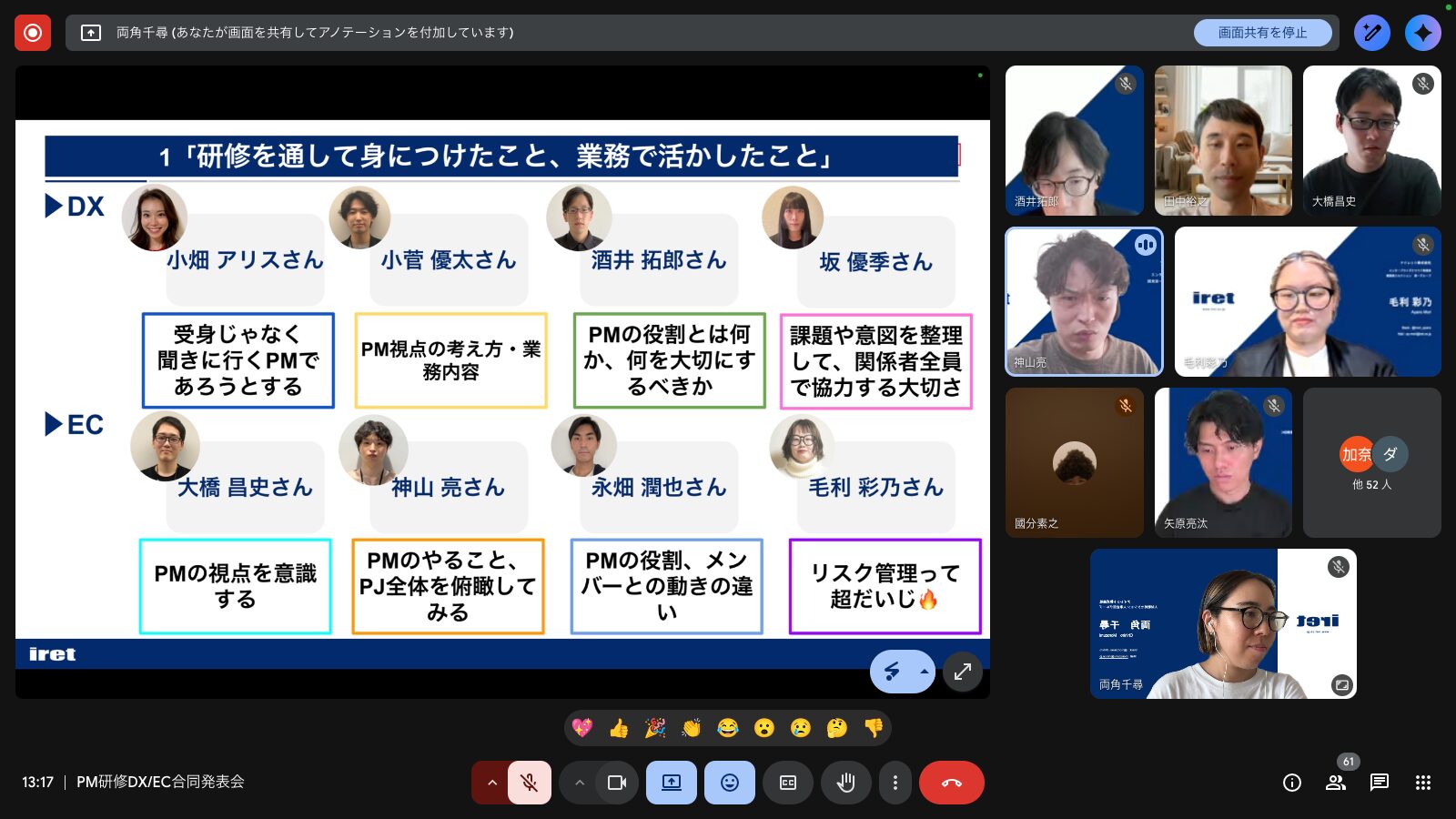This screenshot has width=1456, height=819.
Task: Leave the call with the red hang-up button
Action: [951, 783]
